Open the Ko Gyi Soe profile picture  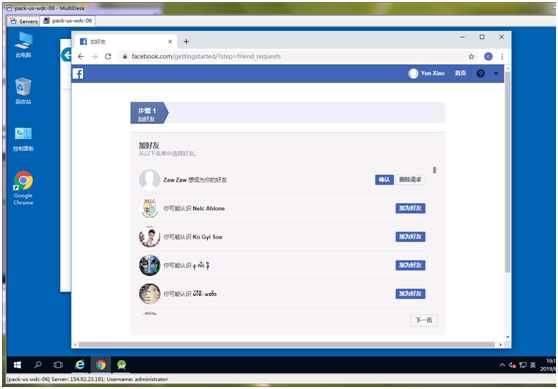(149, 237)
